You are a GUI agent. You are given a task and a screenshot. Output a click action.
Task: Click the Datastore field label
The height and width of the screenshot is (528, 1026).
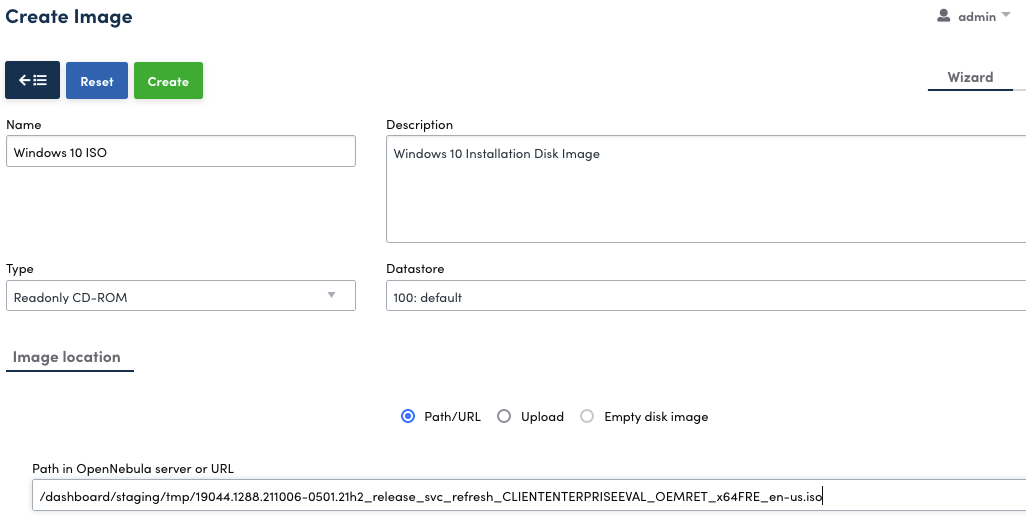click(415, 269)
